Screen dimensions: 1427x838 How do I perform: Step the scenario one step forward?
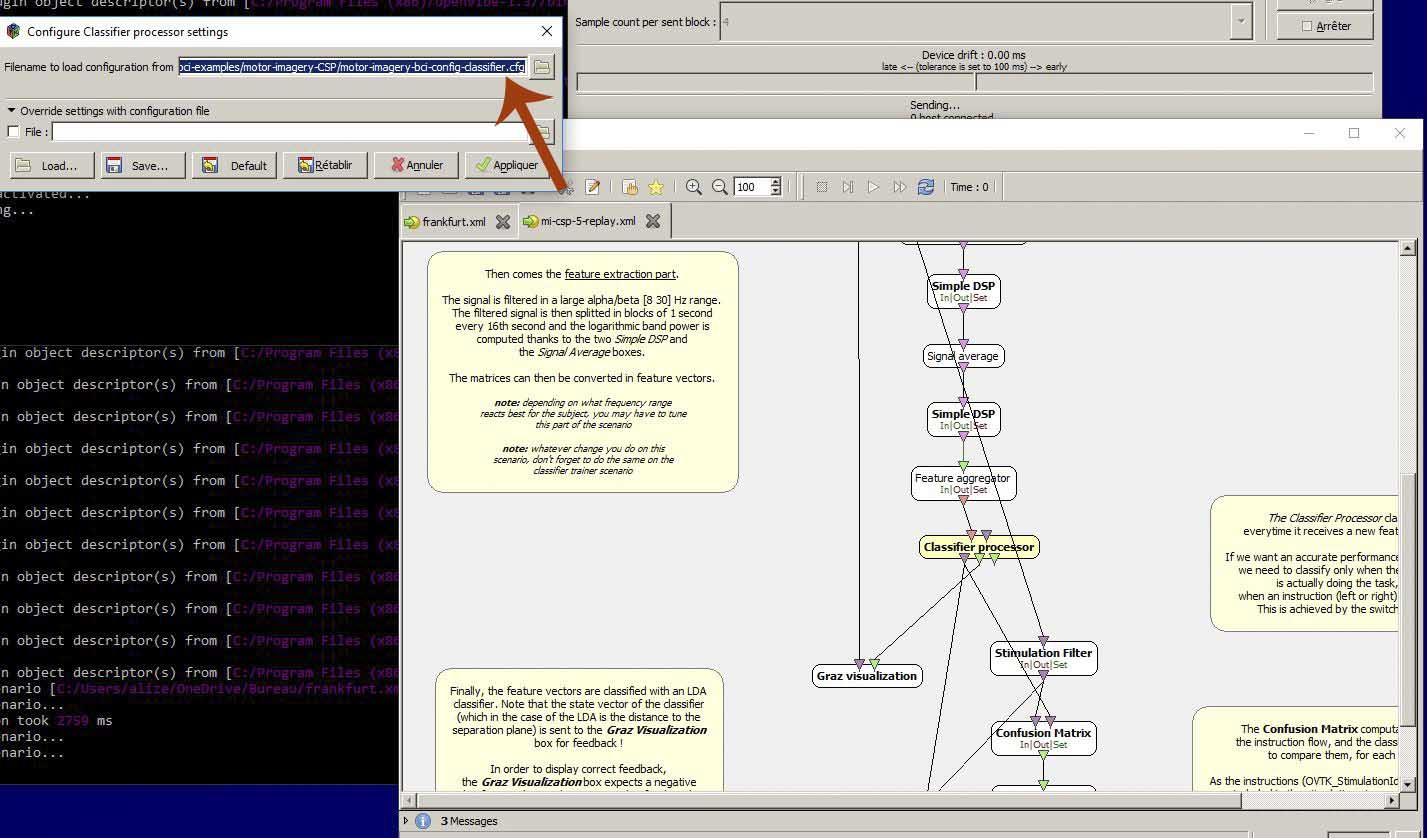(x=848, y=187)
